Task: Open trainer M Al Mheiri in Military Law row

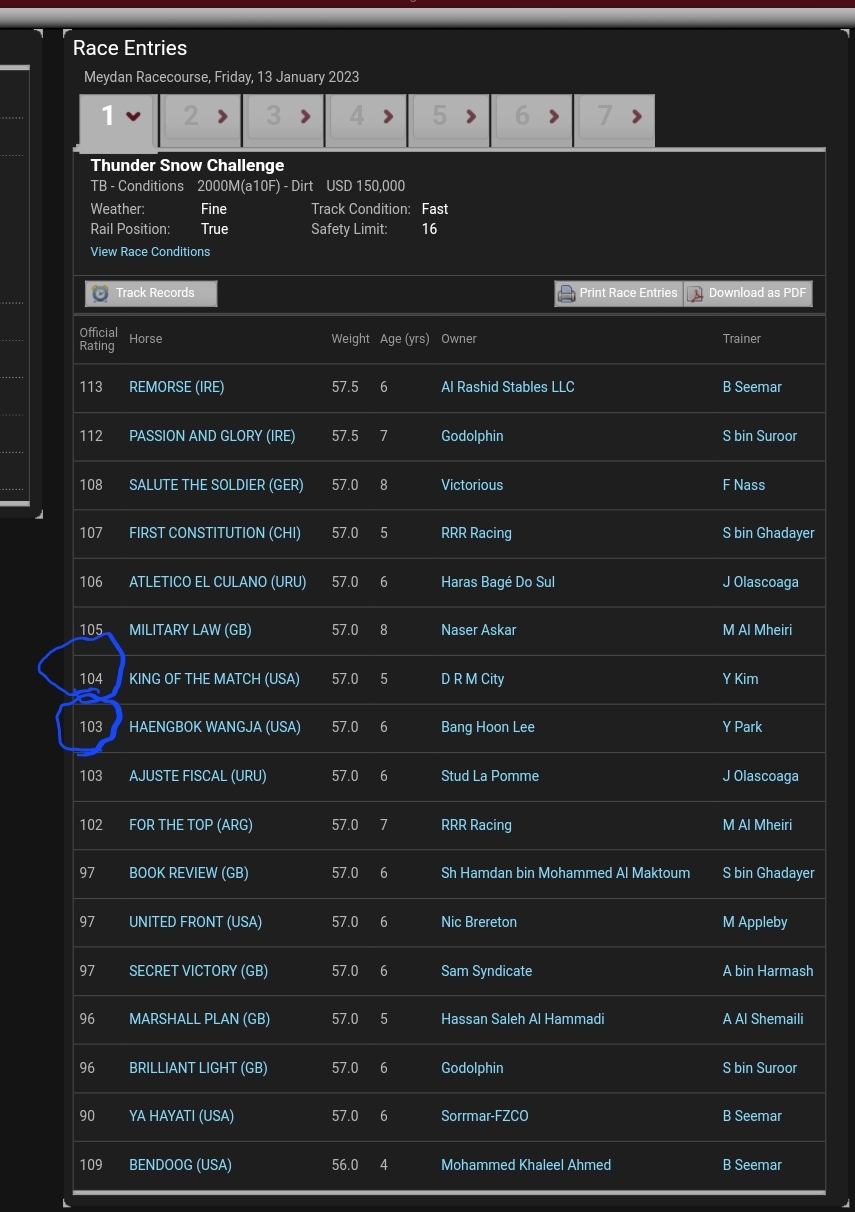Action: pyautogui.click(x=757, y=630)
